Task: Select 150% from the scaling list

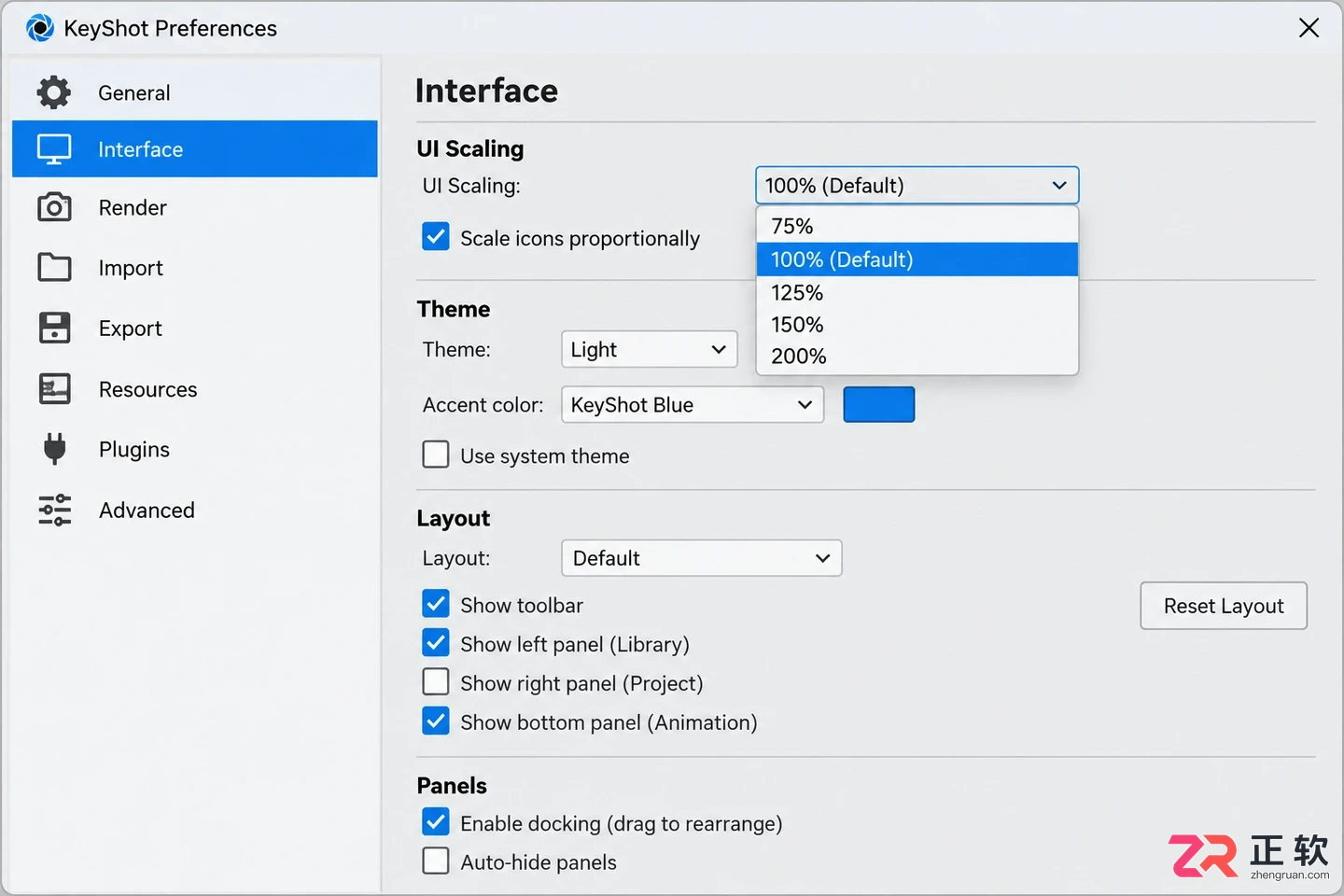Action: point(917,324)
